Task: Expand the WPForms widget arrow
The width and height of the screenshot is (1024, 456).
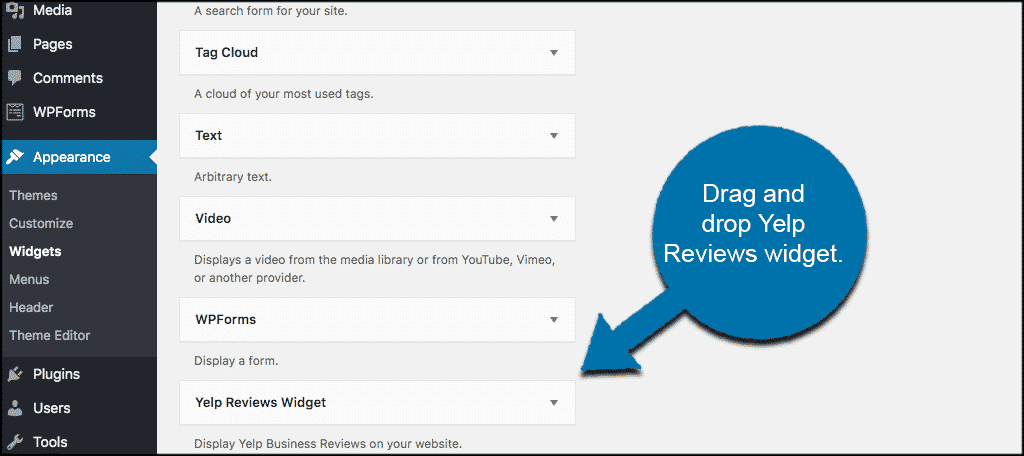Action: pos(554,320)
